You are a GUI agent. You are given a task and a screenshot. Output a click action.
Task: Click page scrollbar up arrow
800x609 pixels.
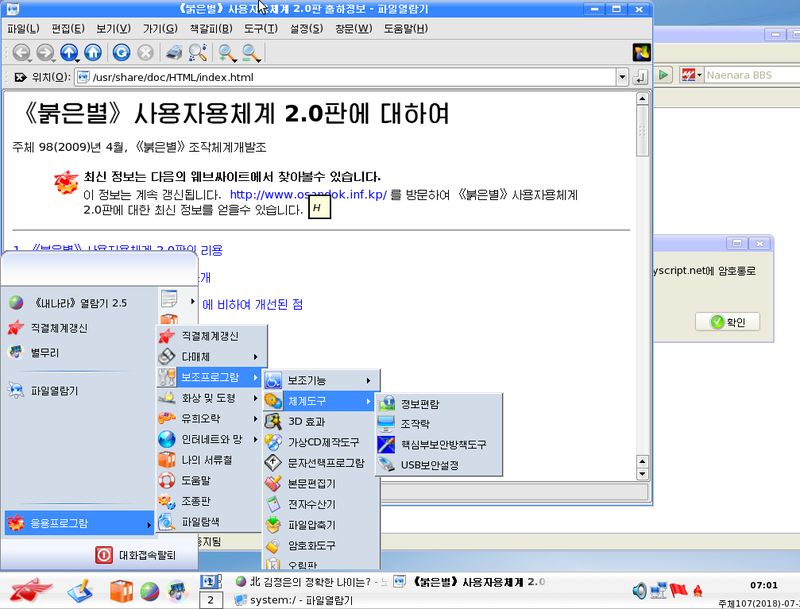tap(642, 98)
